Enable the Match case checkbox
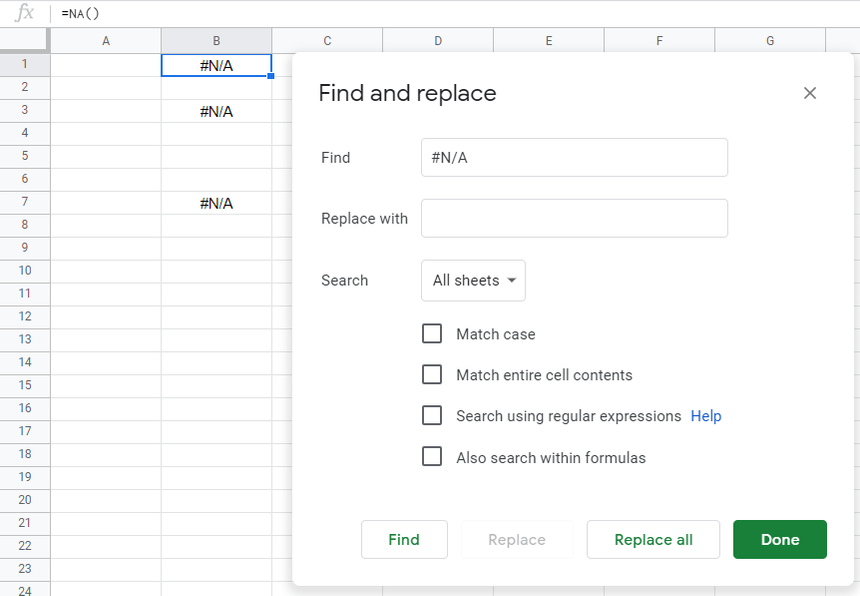Viewport: 860px width, 596px height. [432, 334]
